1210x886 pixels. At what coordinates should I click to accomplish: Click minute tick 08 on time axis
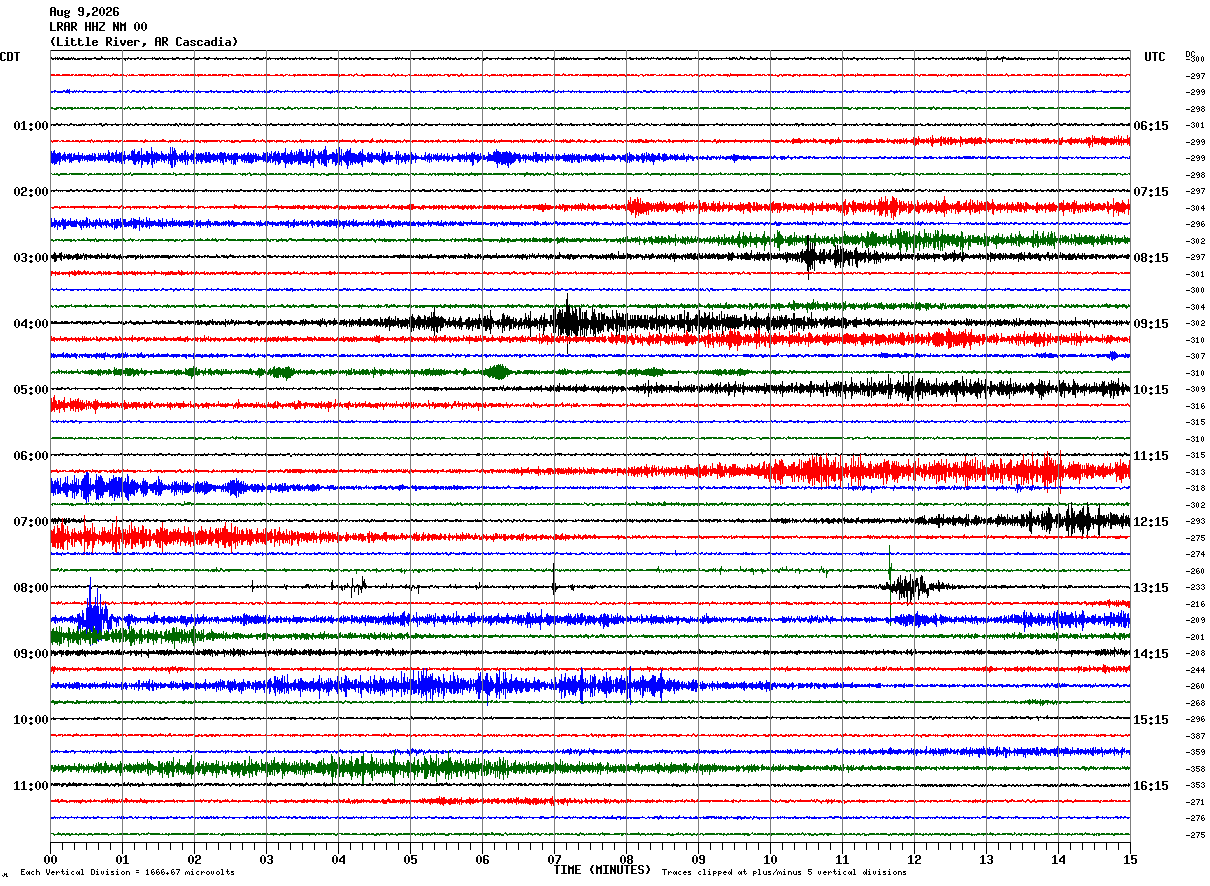[626, 859]
